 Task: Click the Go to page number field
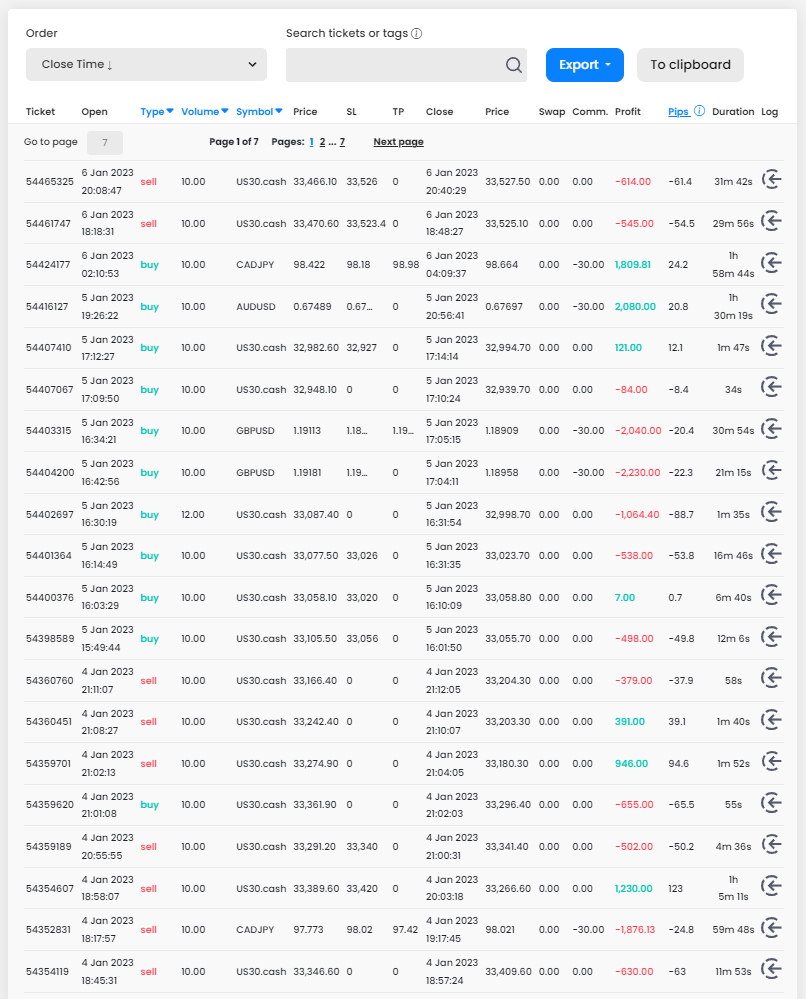pyautogui.click(x=105, y=142)
